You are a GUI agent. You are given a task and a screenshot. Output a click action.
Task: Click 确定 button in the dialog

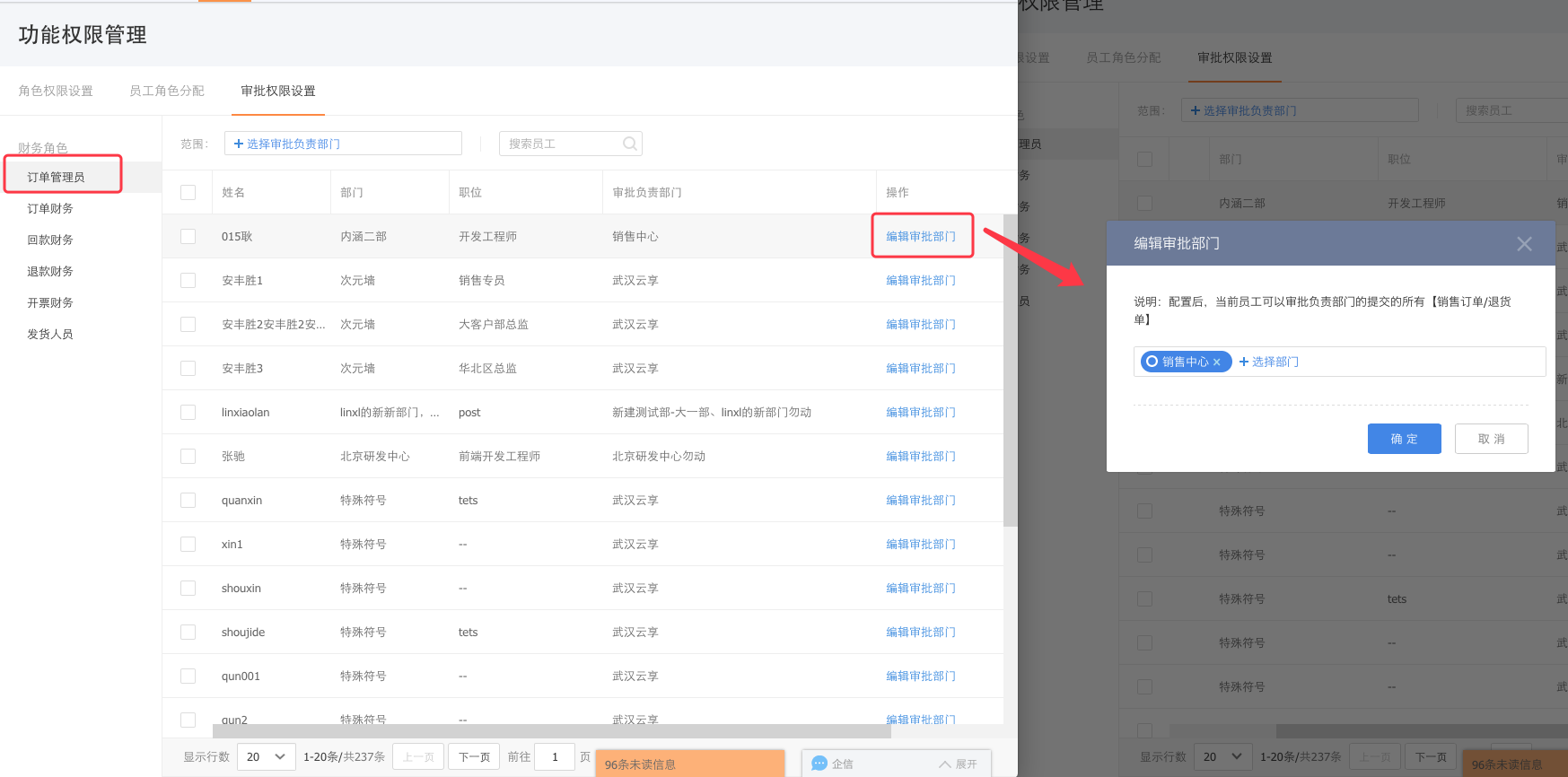point(1404,439)
